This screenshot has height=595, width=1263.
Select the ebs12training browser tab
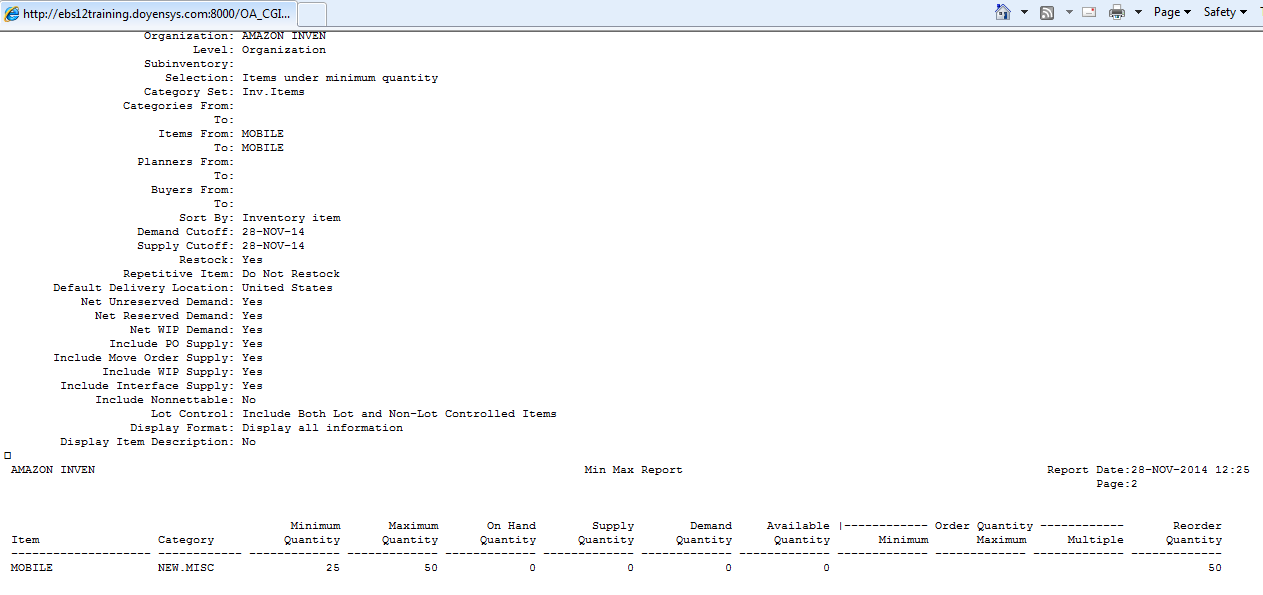pyautogui.click(x=148, y=13)
